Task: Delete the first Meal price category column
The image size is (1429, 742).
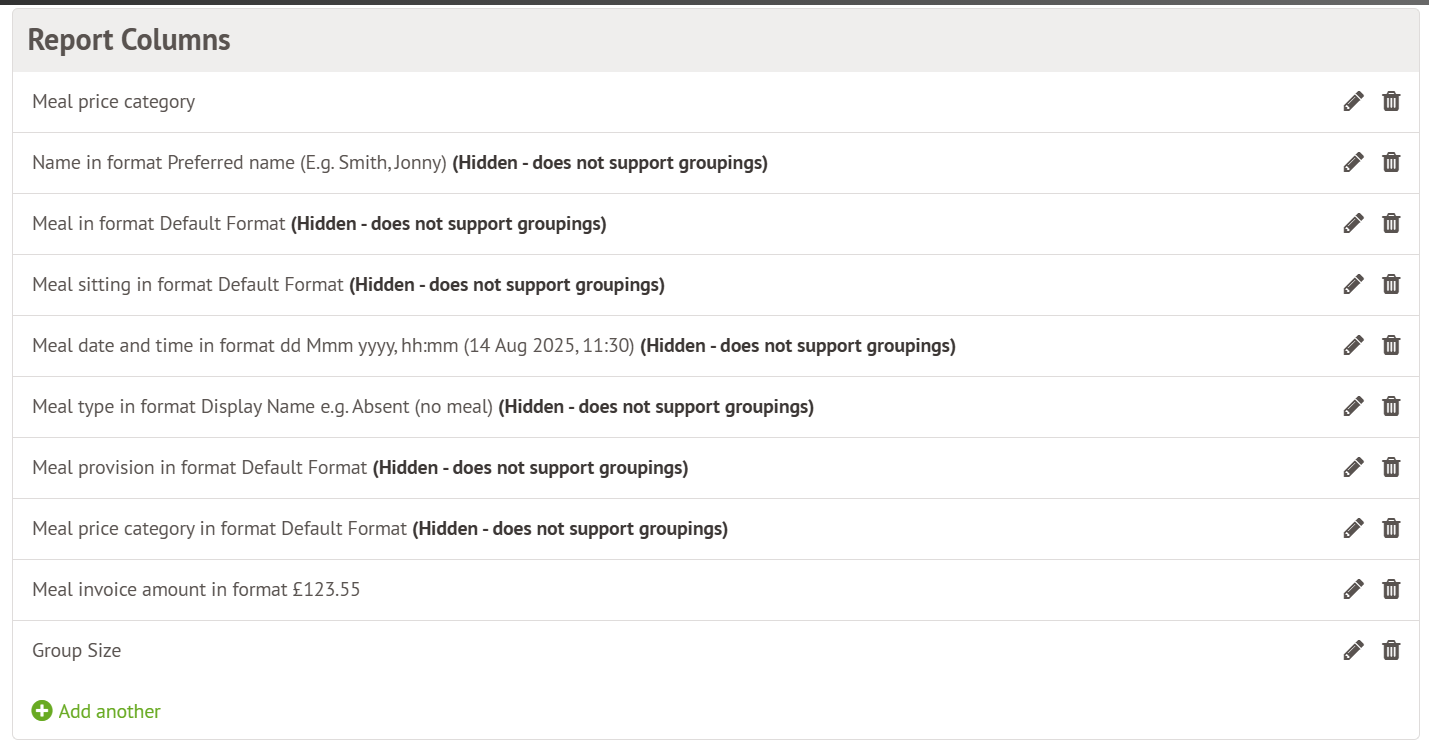Action: [x=1391, y=101]
